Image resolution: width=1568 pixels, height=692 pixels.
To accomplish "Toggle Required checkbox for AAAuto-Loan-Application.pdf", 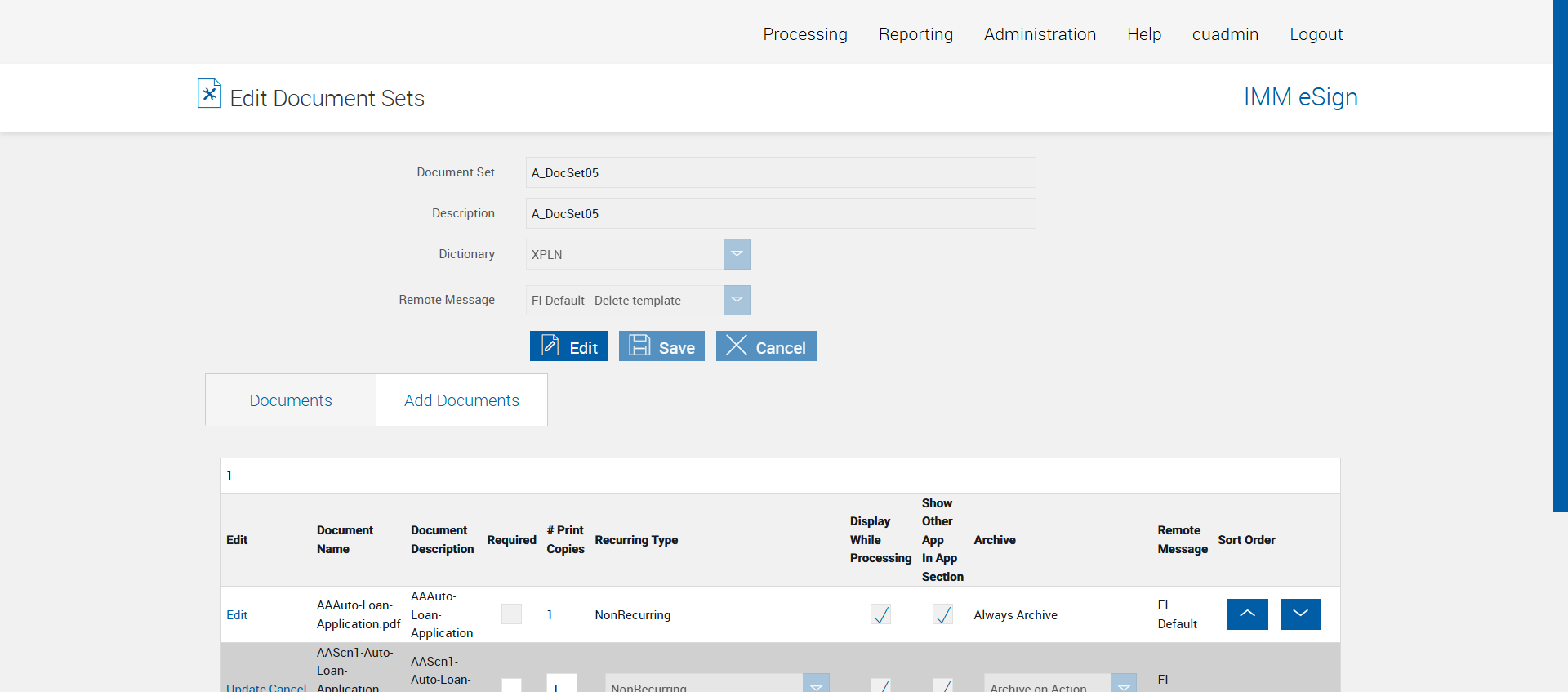I will (511, 614).
